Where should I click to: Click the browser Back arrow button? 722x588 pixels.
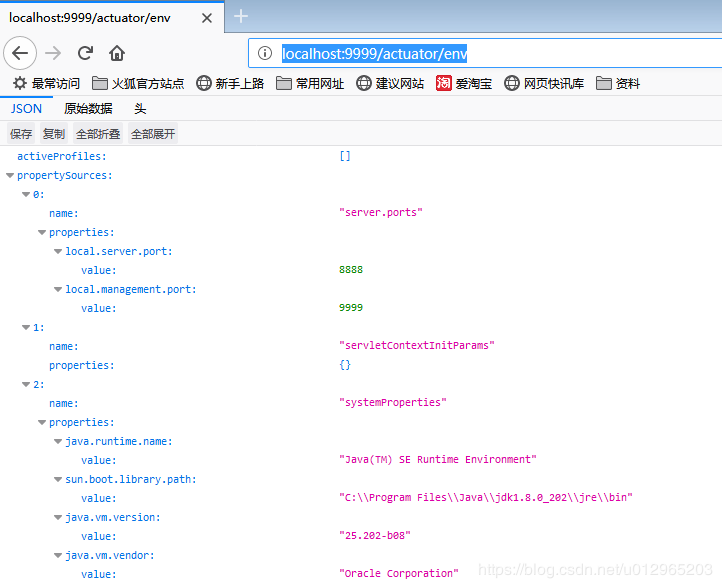tap(22, 53)
